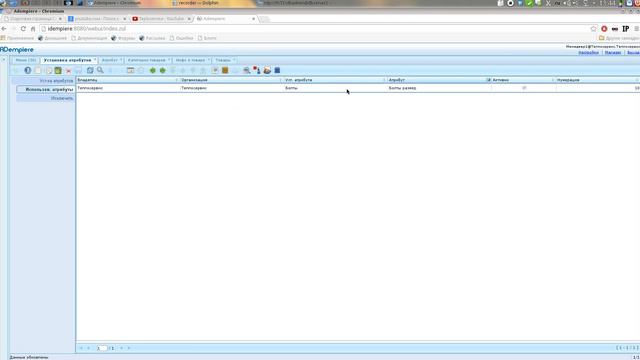Click the browser address bar

pos(314,29)
